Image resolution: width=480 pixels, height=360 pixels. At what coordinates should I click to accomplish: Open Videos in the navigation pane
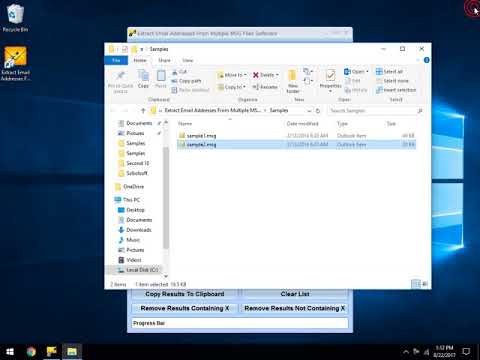pyautogui.click(x=130, y=260)
